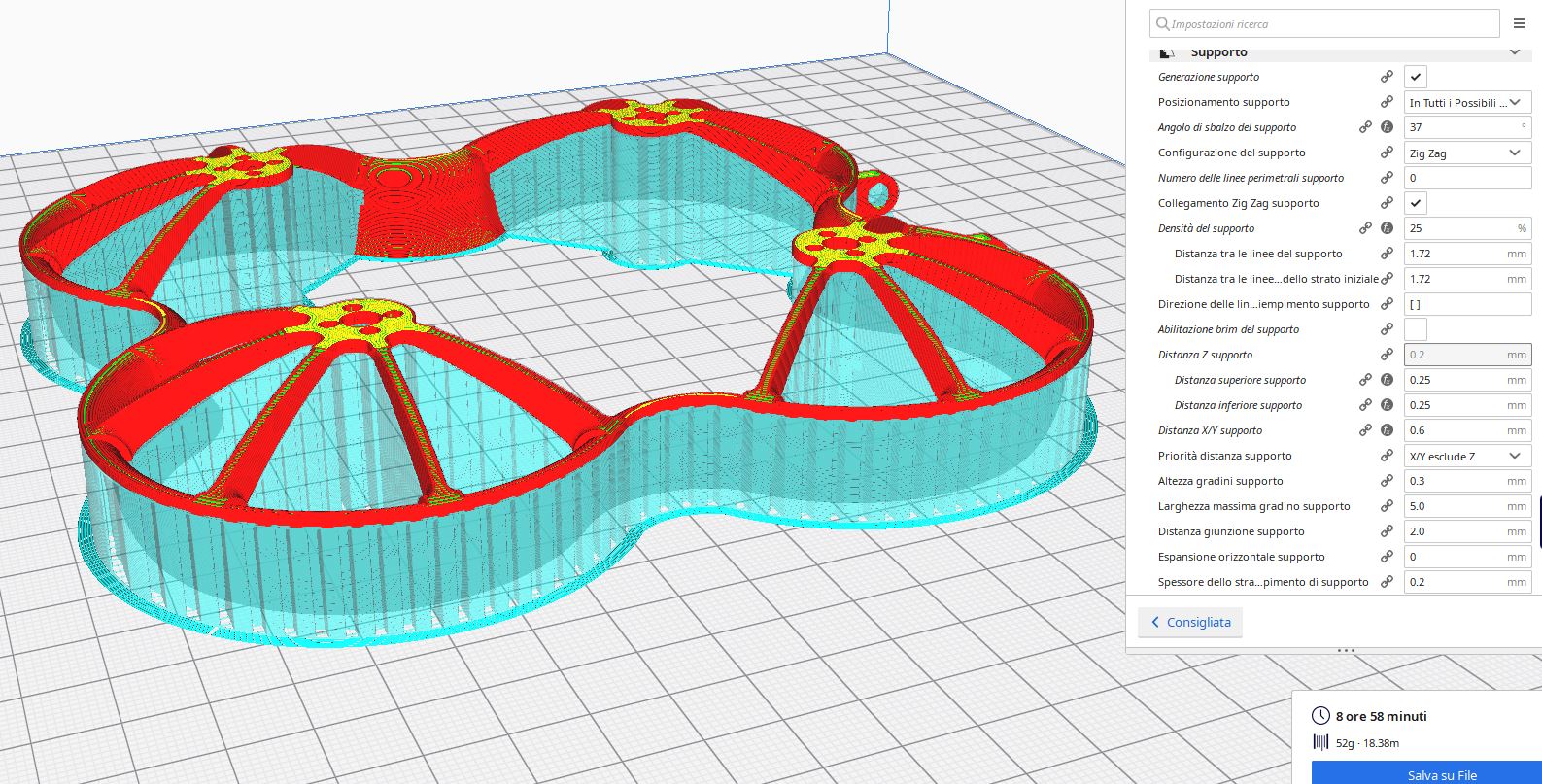Switch back to Consigliata settings
The image size is (1542, 784).
click(x=1190, y=622)
